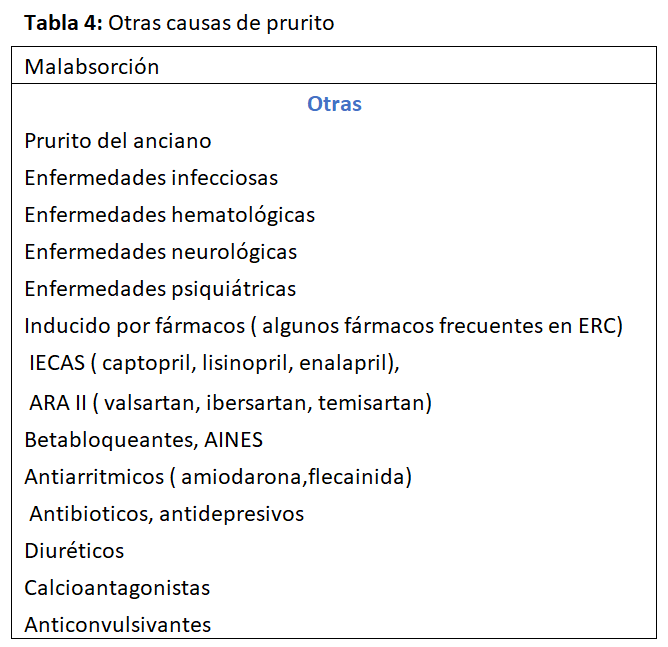Click the 'Malabsorción' row
This screenshot has width=668, height=647.
(92, 67)
